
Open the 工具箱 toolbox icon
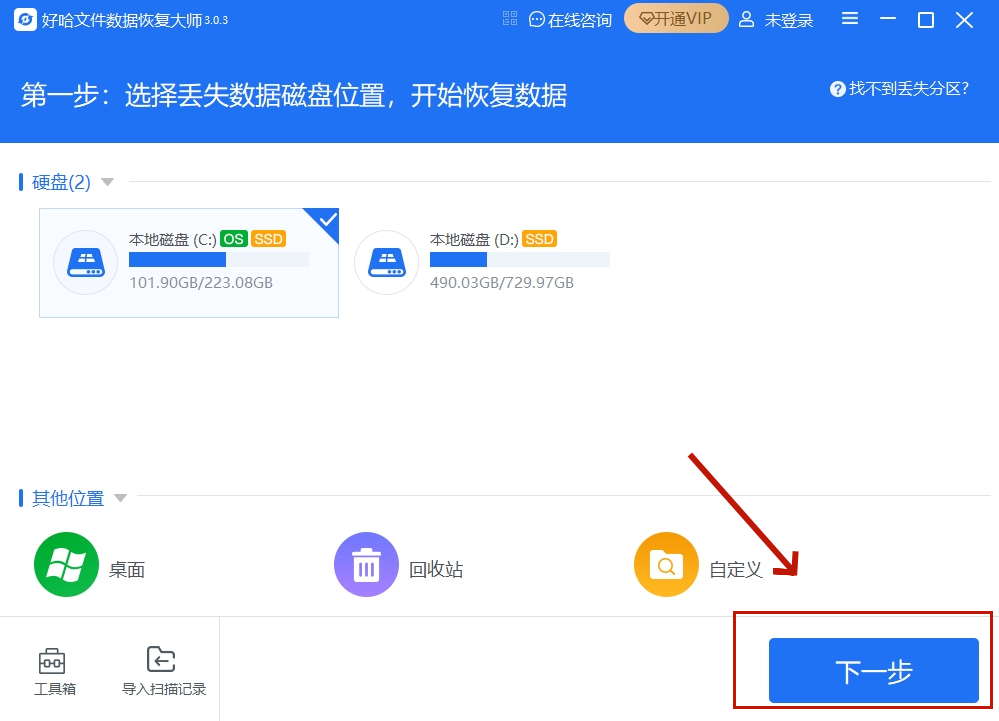pos(52,667)
